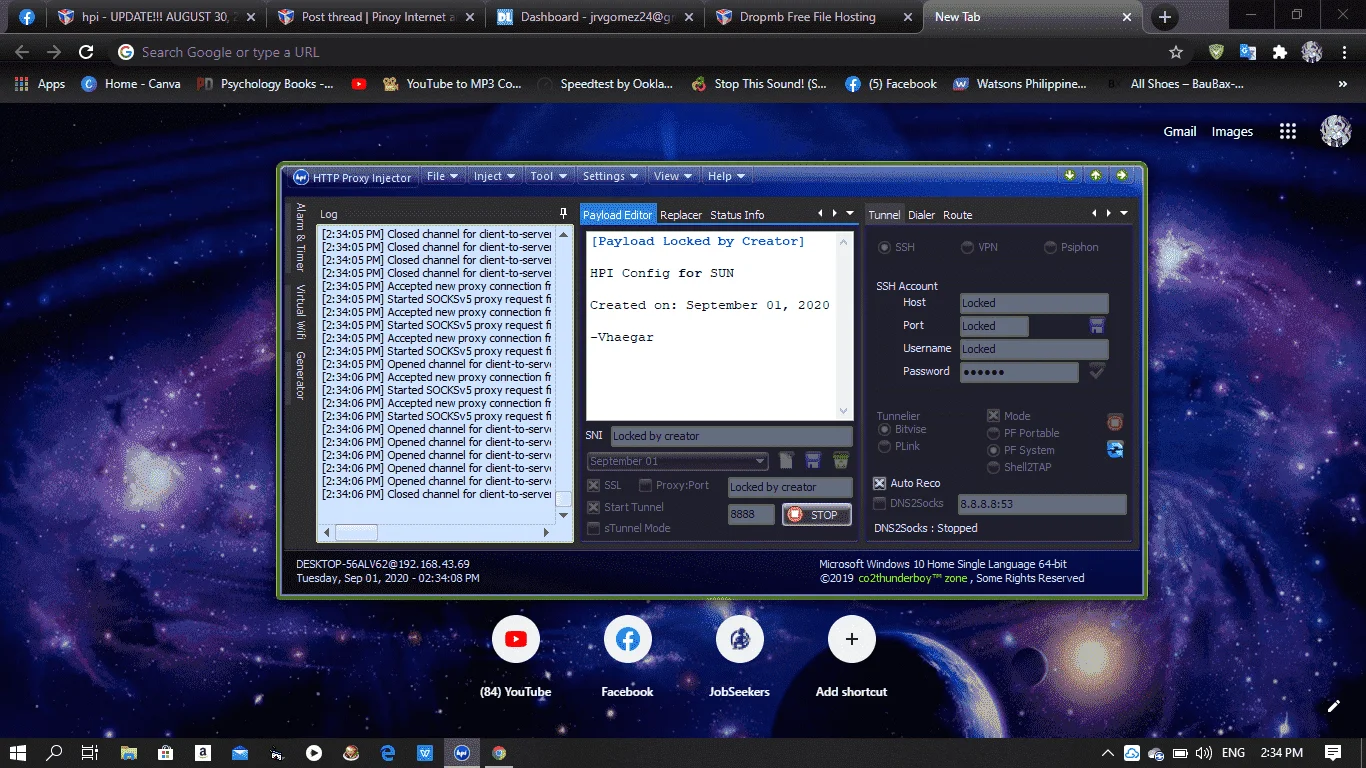Click the Google Translate extension icon

1248,52
